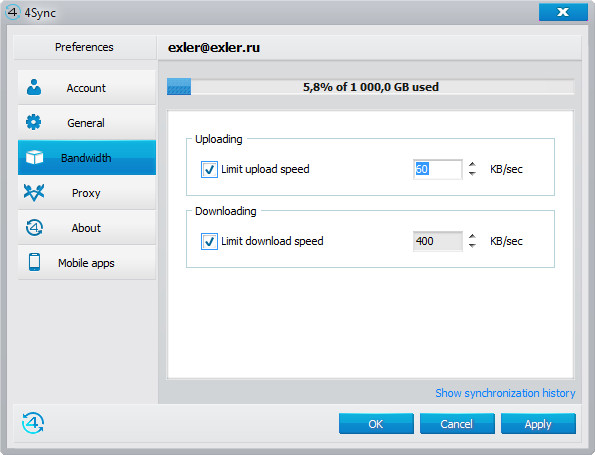Increase download speed with up arrow
The height and width of the screenshot is (455, 595).
point(472,236)
